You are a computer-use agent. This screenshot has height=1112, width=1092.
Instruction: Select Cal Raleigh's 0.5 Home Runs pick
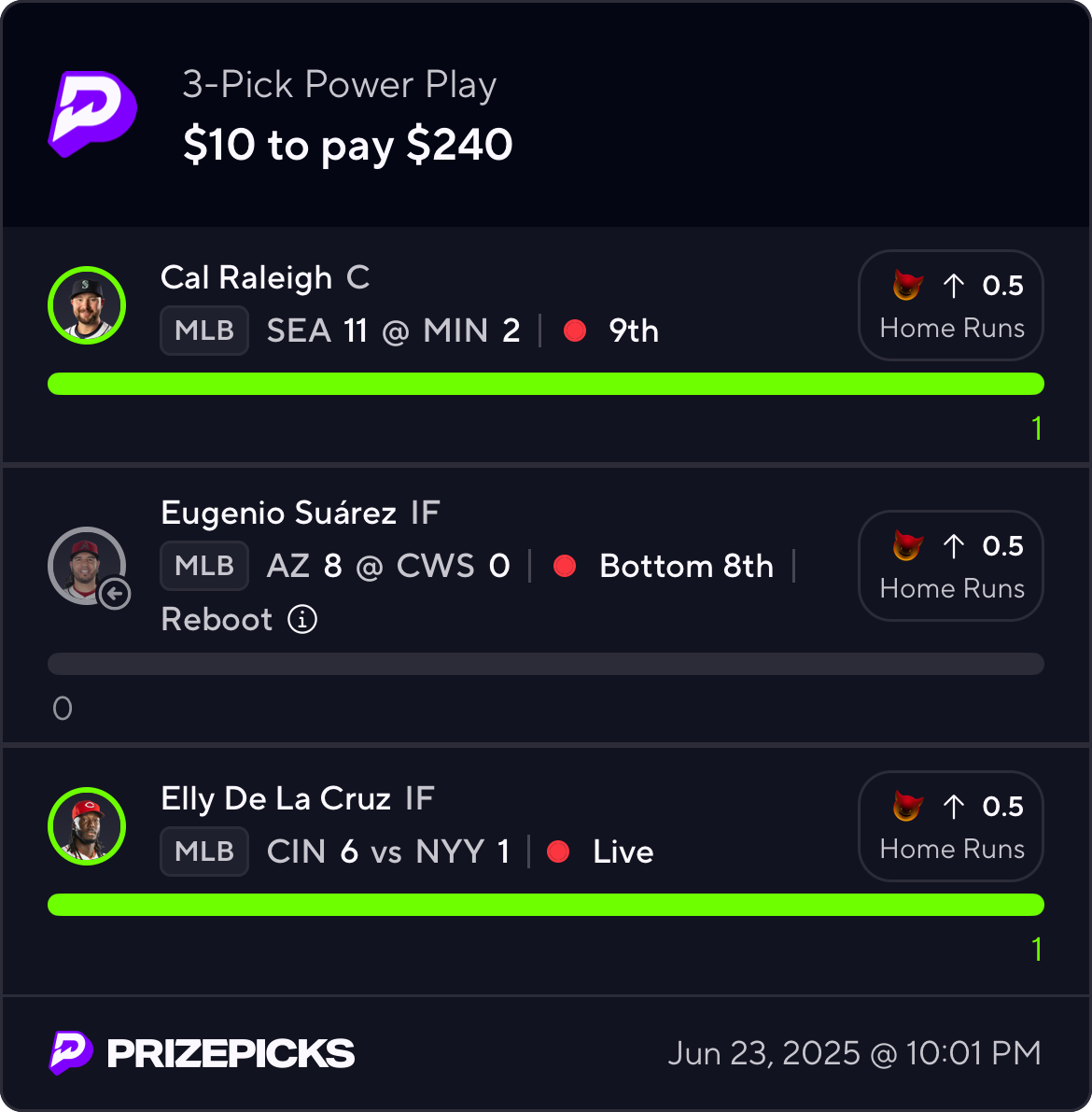click(950, 305)
